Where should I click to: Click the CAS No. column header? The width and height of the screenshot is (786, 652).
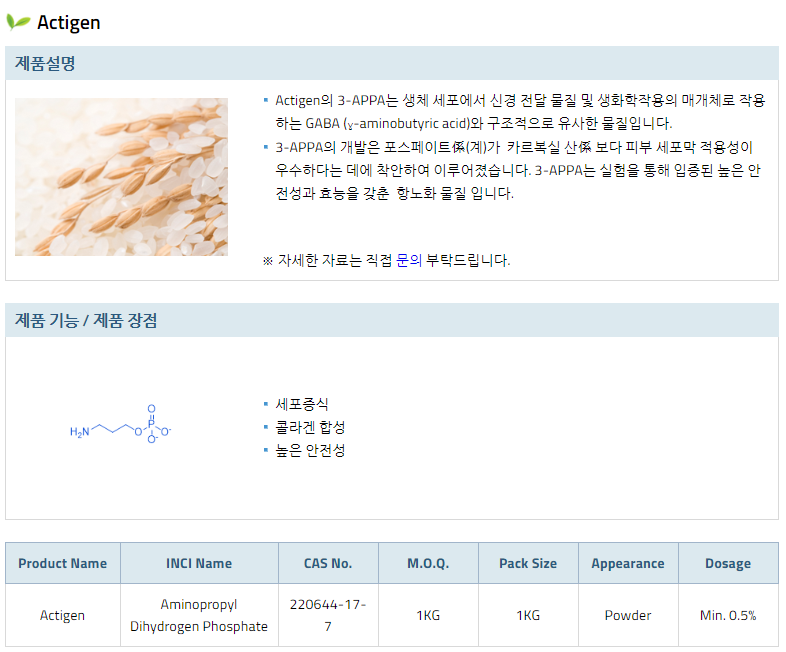328,563
